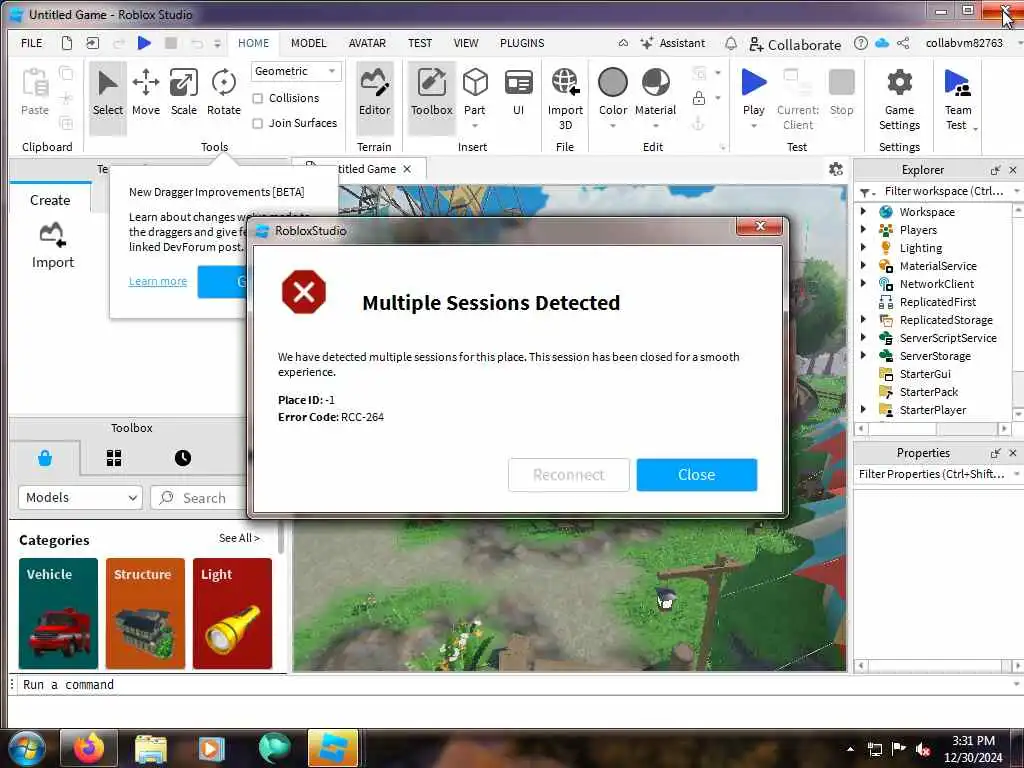Switch to the AVATAR ribbon tab
The width and height of the screenshot is (1024, 768).
[367, 43]
